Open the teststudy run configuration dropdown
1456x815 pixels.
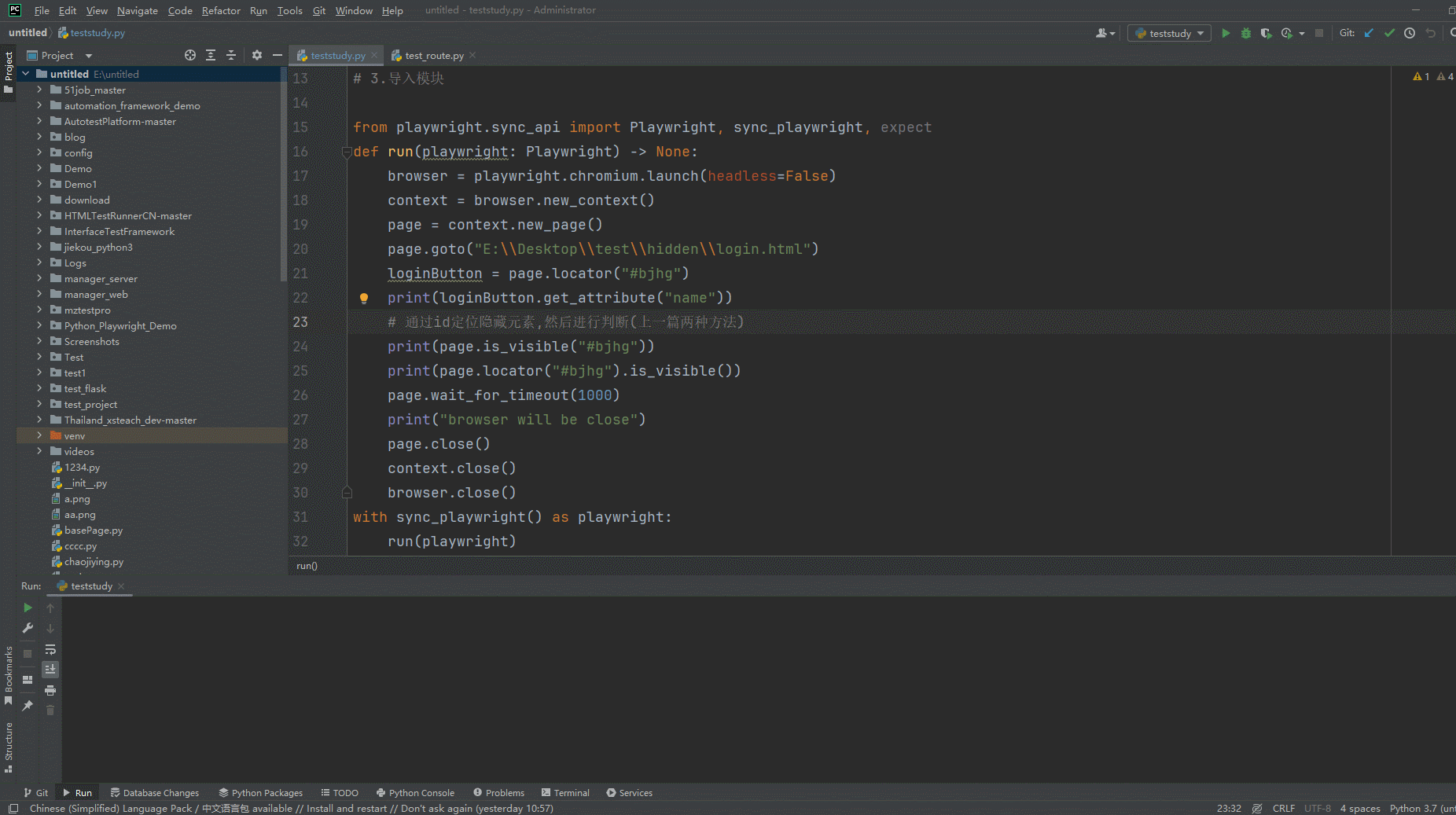tap(1170, 33)
